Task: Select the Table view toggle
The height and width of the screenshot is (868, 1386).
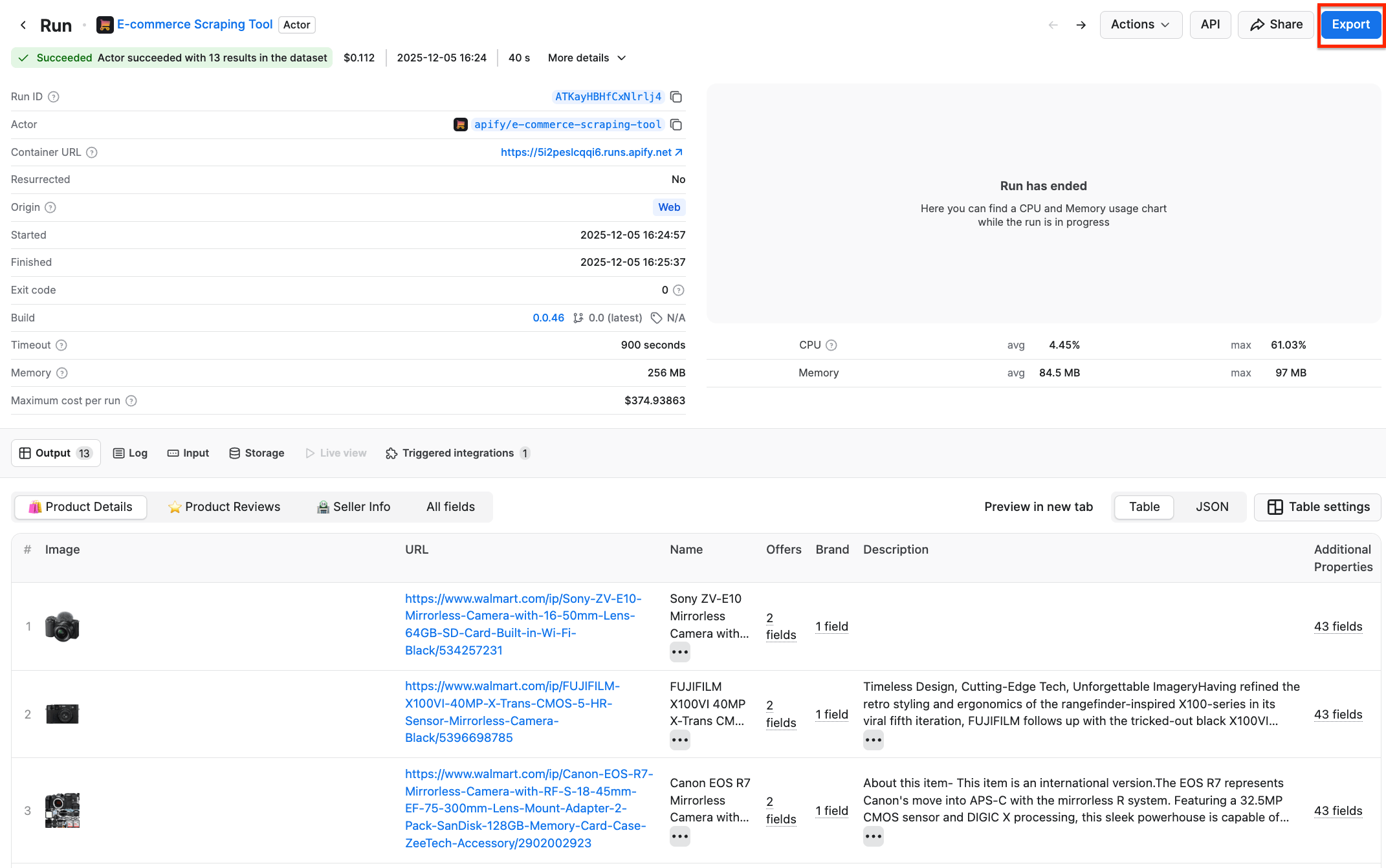Action: pos(1143,506)
